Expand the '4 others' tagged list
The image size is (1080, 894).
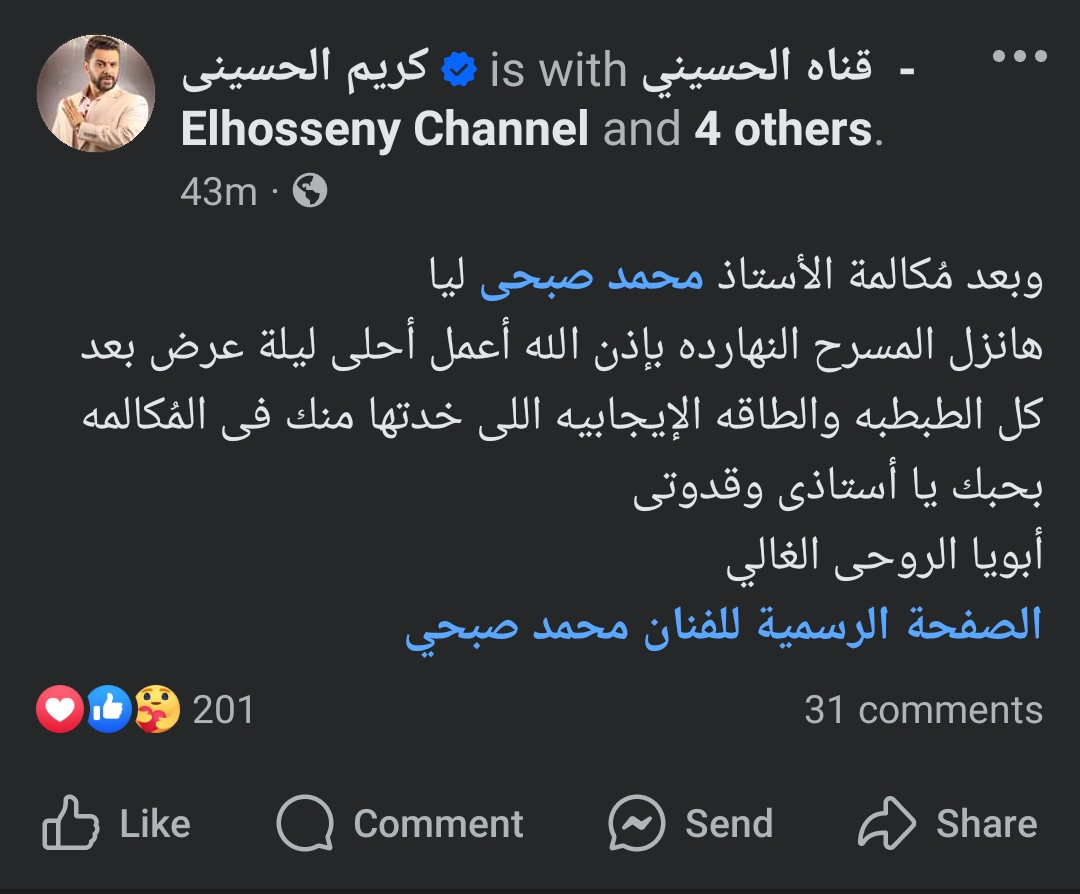(783, 130)
